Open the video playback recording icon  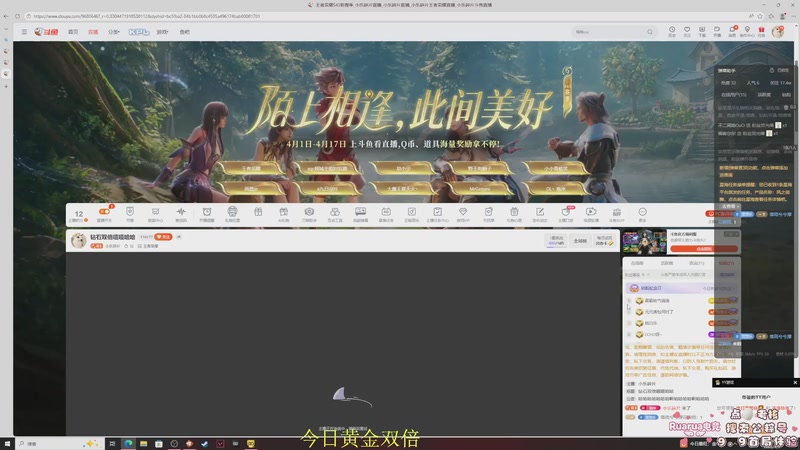point(591,214)
